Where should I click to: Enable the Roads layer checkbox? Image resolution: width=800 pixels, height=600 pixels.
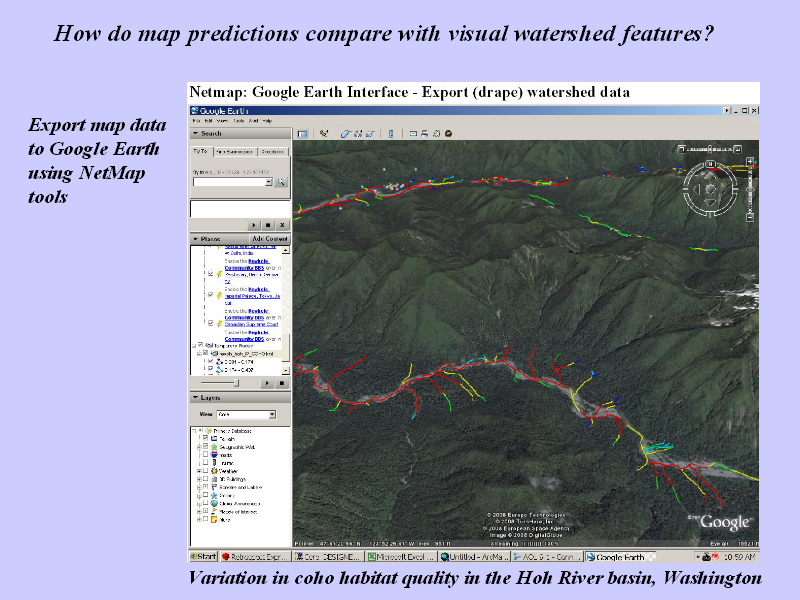pyautogui.click(x=206, y=455)
